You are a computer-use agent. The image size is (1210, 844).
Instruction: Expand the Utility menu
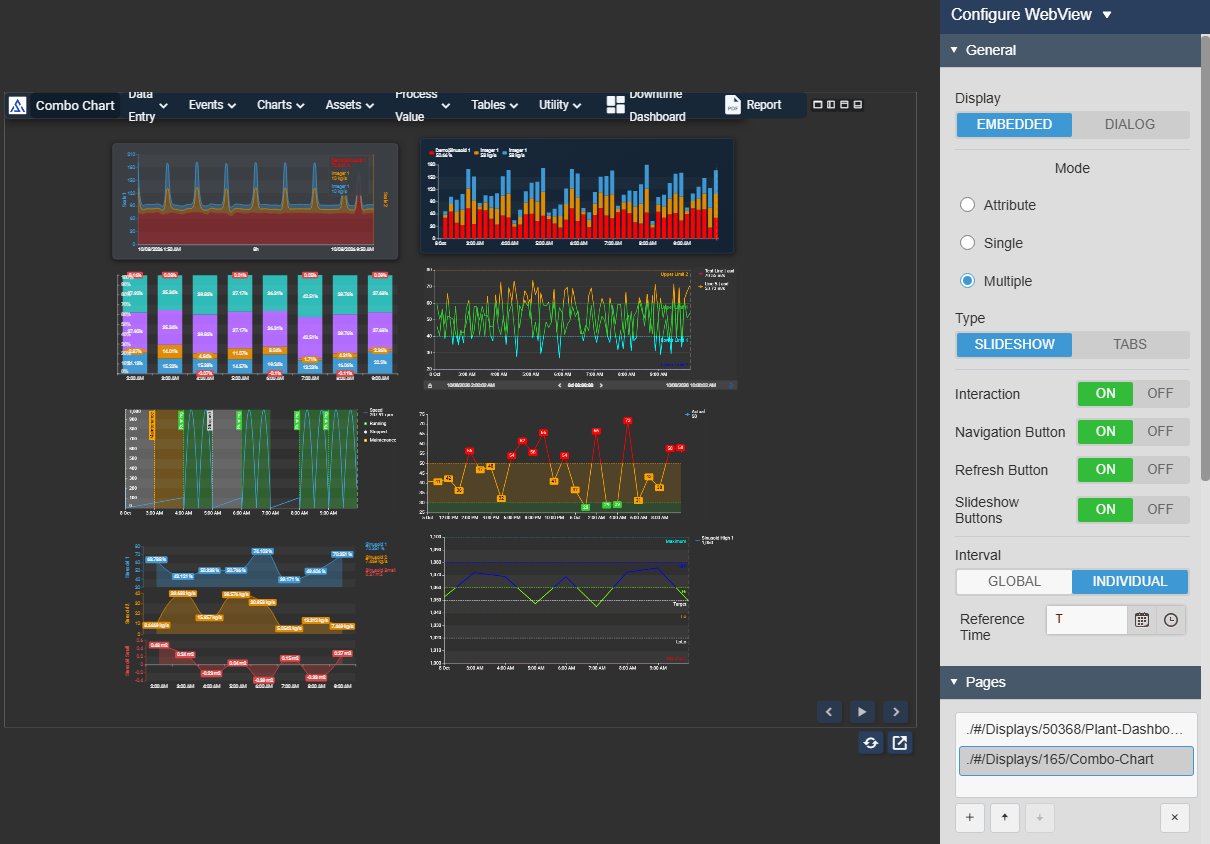(x=561, y=105)
